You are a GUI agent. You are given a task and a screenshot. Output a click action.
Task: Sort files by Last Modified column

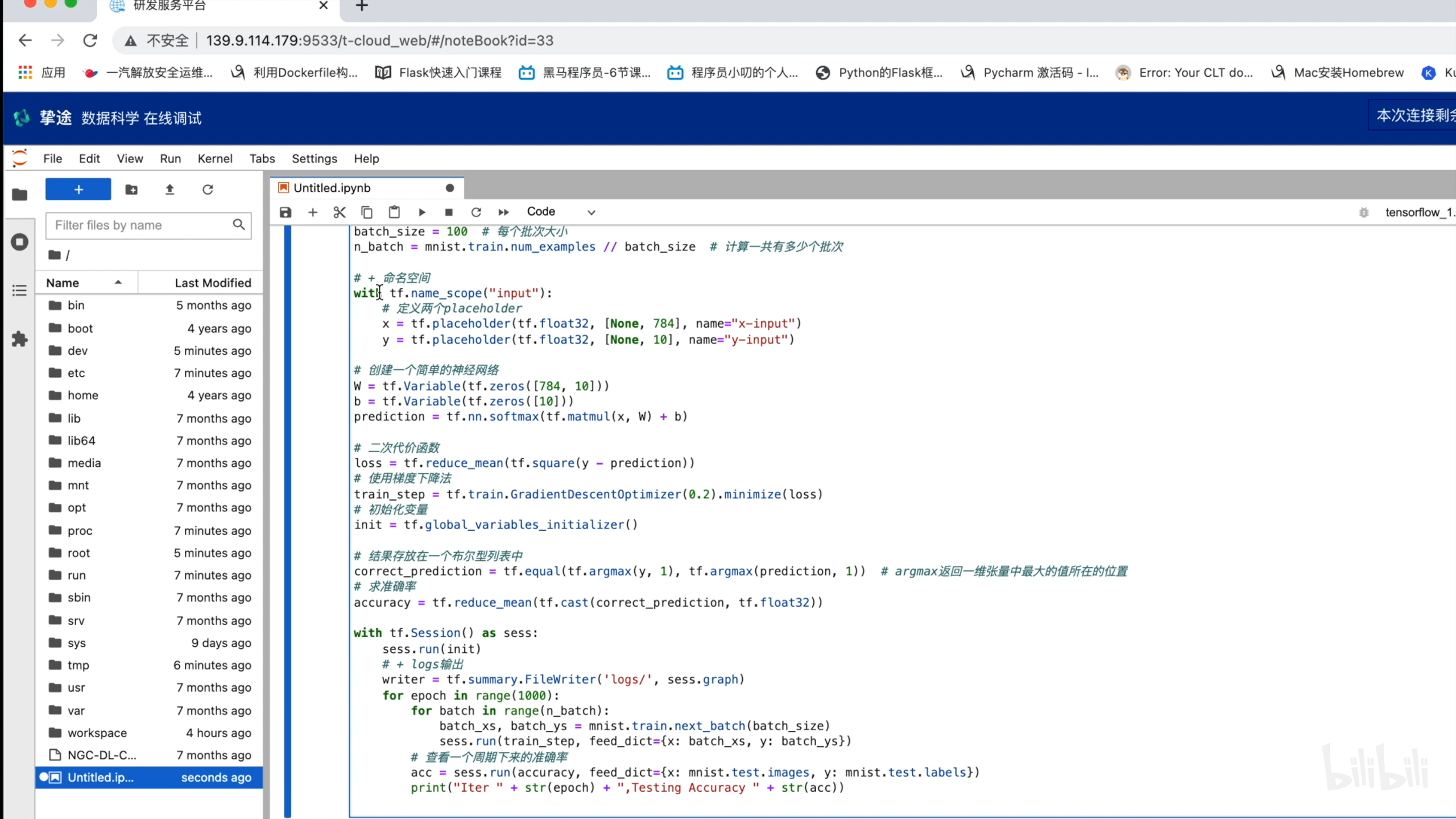pyautogui.click(x=212, y=283)
